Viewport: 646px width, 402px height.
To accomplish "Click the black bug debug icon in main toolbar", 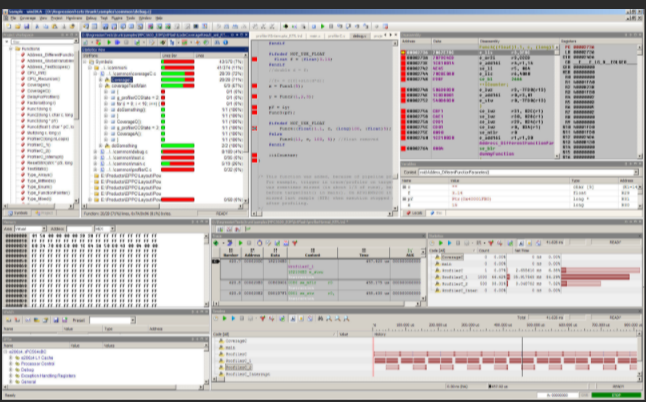I will click(285, 26).
